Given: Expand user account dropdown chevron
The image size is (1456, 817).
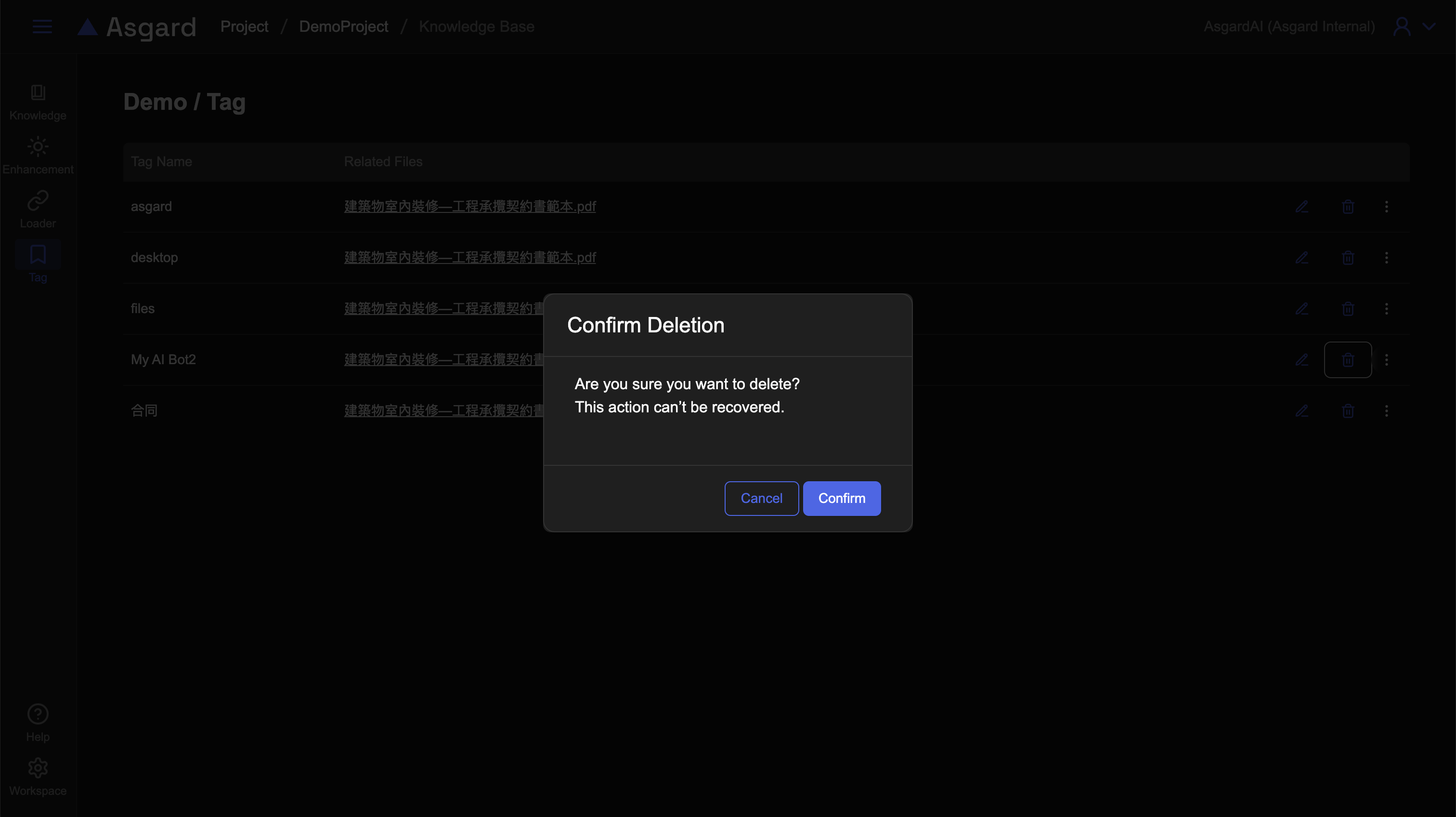Looking at the screenshot, I should pos(1429,26).
